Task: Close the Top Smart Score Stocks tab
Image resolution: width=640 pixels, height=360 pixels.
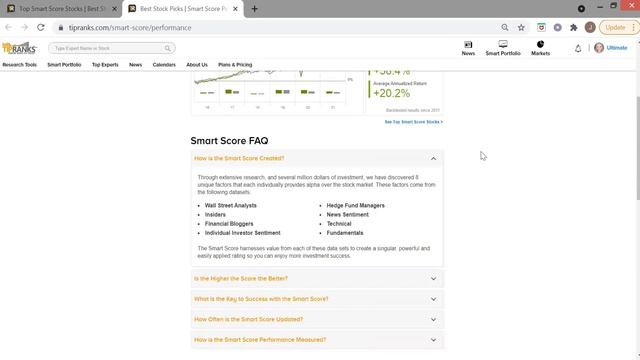Action: coord(115,9)
